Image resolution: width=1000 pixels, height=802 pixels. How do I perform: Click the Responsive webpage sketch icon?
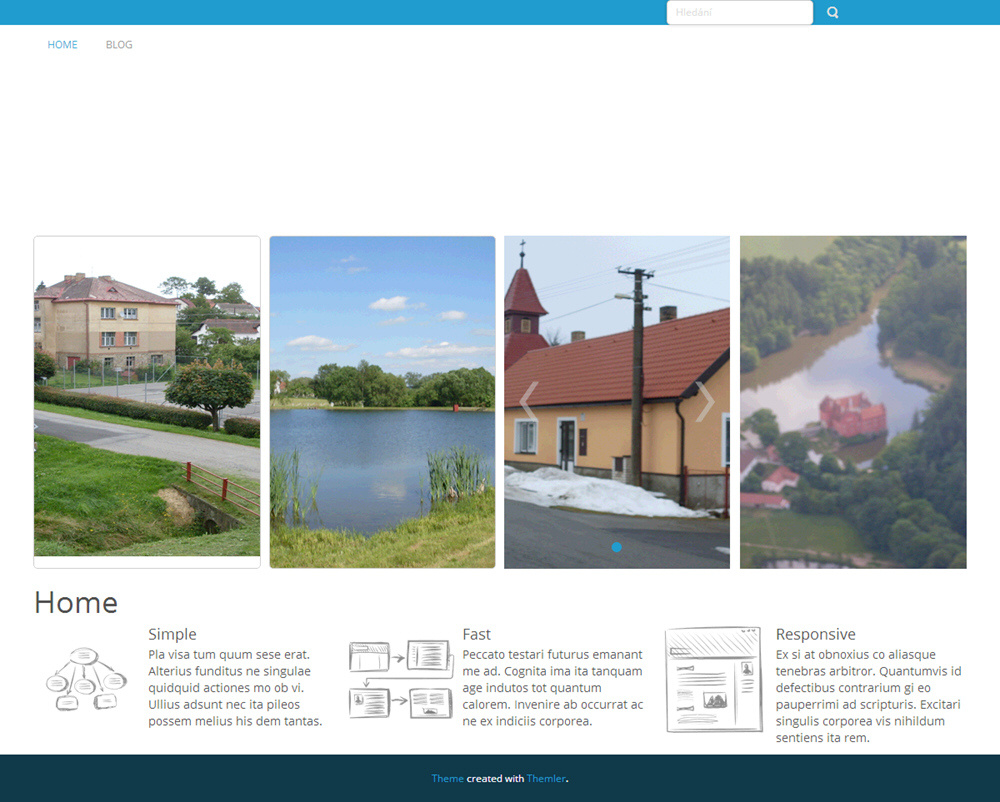point(713,680)
